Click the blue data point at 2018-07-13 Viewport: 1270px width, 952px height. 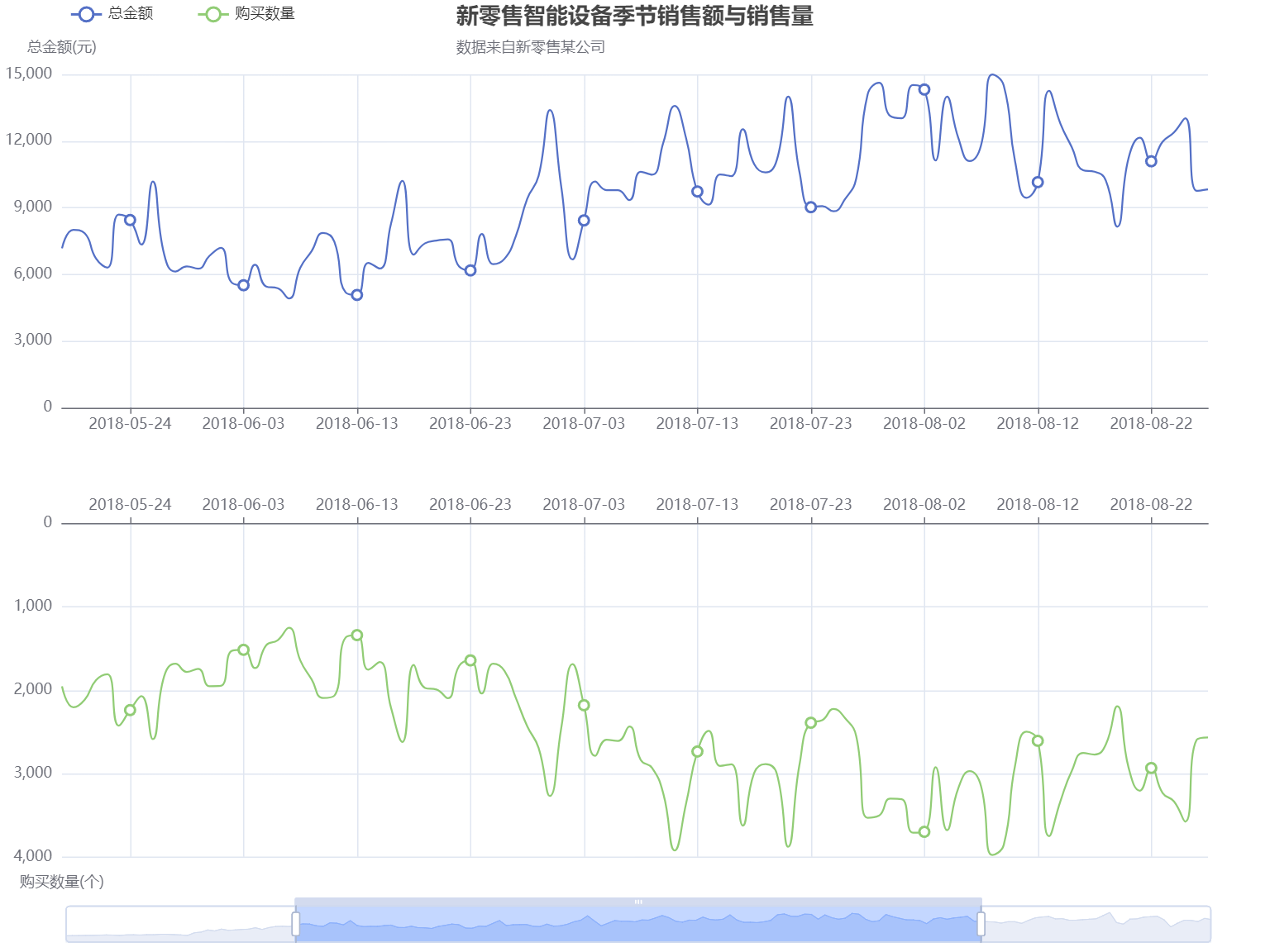[697, 192]
